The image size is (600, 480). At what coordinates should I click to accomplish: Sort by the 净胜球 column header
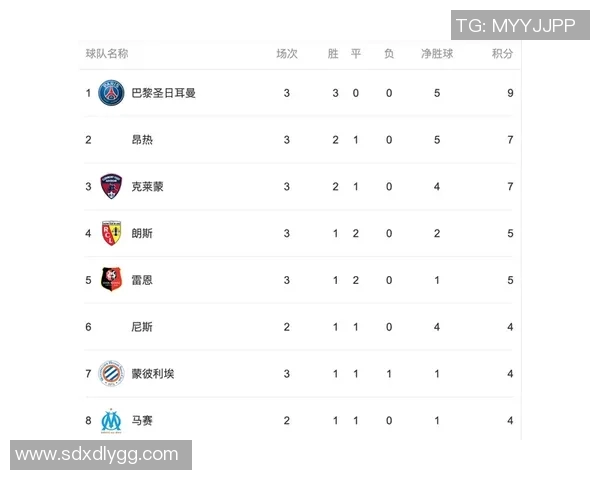[437, 54]
